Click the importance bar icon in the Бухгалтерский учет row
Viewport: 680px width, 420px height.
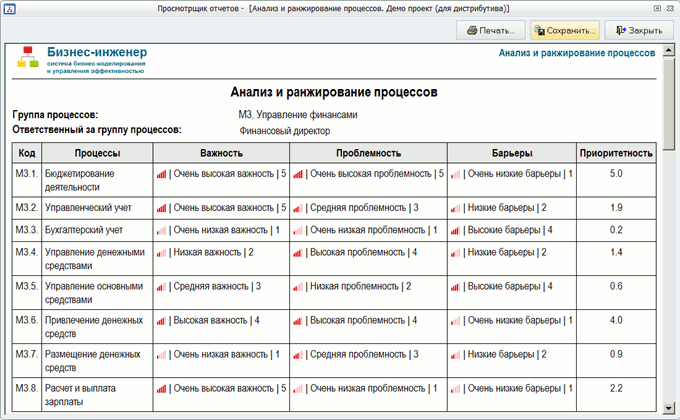pos(161,230)
